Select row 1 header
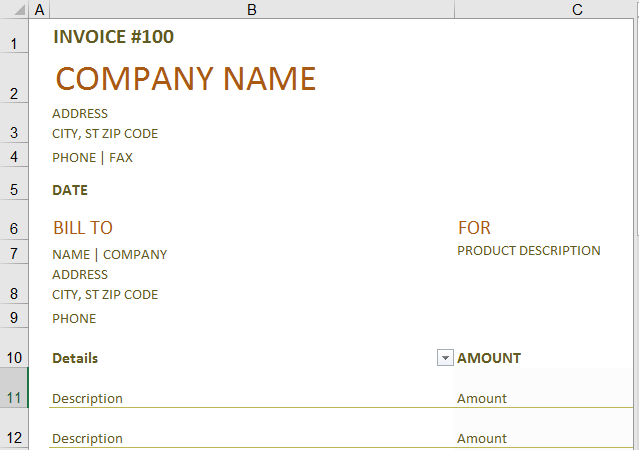Image resolution: width=639 pixels, height=450 pixels. coord(14,44)
